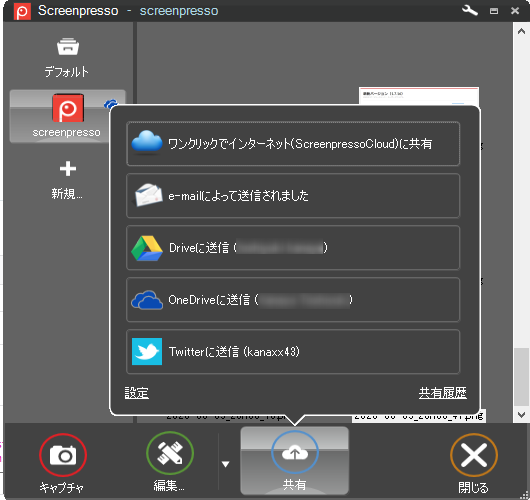Expand the dropdown arrow next to 編集
Viewport: 530px width, 500px height.
pos(225,464)
